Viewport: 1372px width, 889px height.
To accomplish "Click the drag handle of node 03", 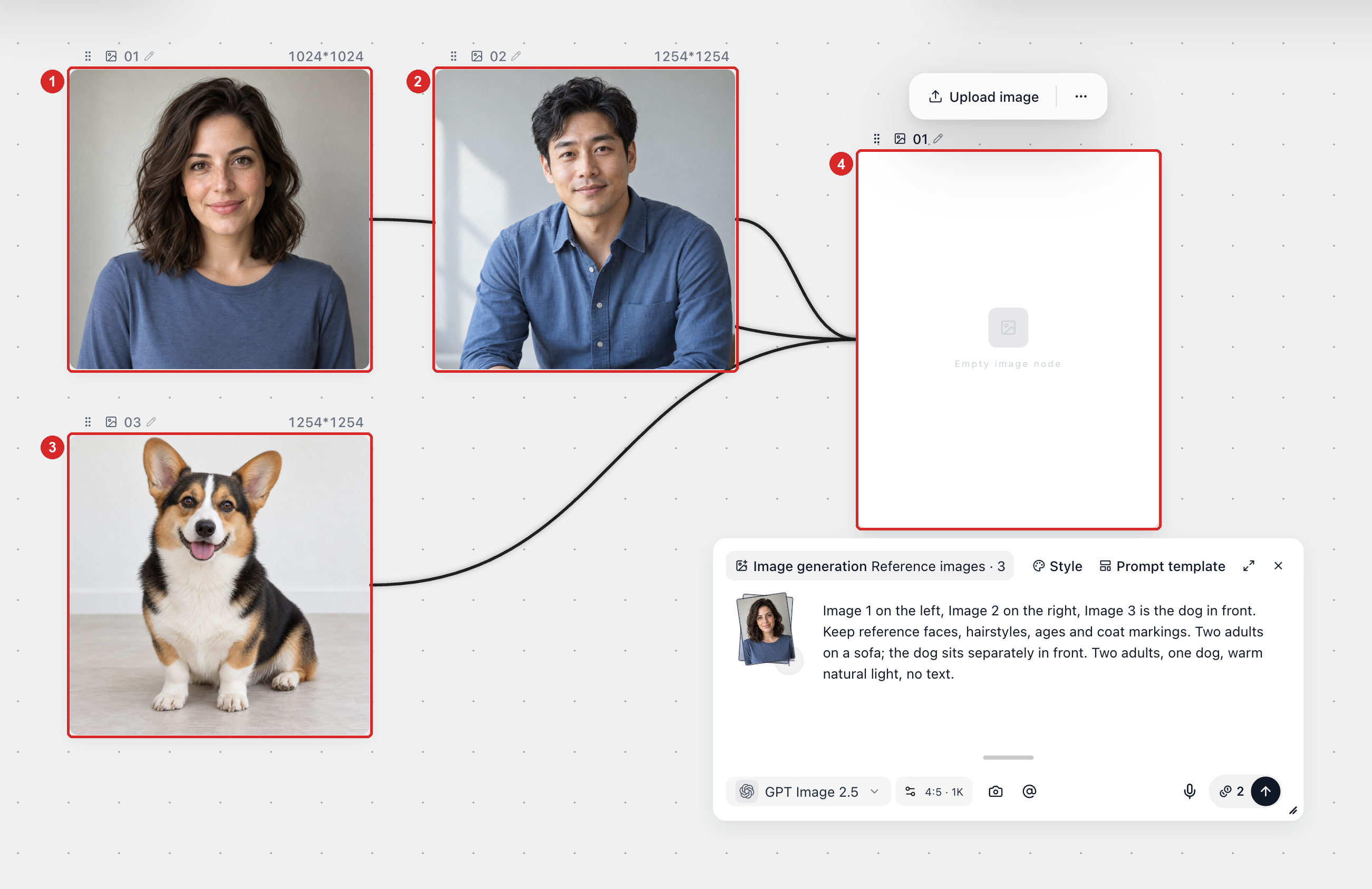I will (x=88, y=422).
